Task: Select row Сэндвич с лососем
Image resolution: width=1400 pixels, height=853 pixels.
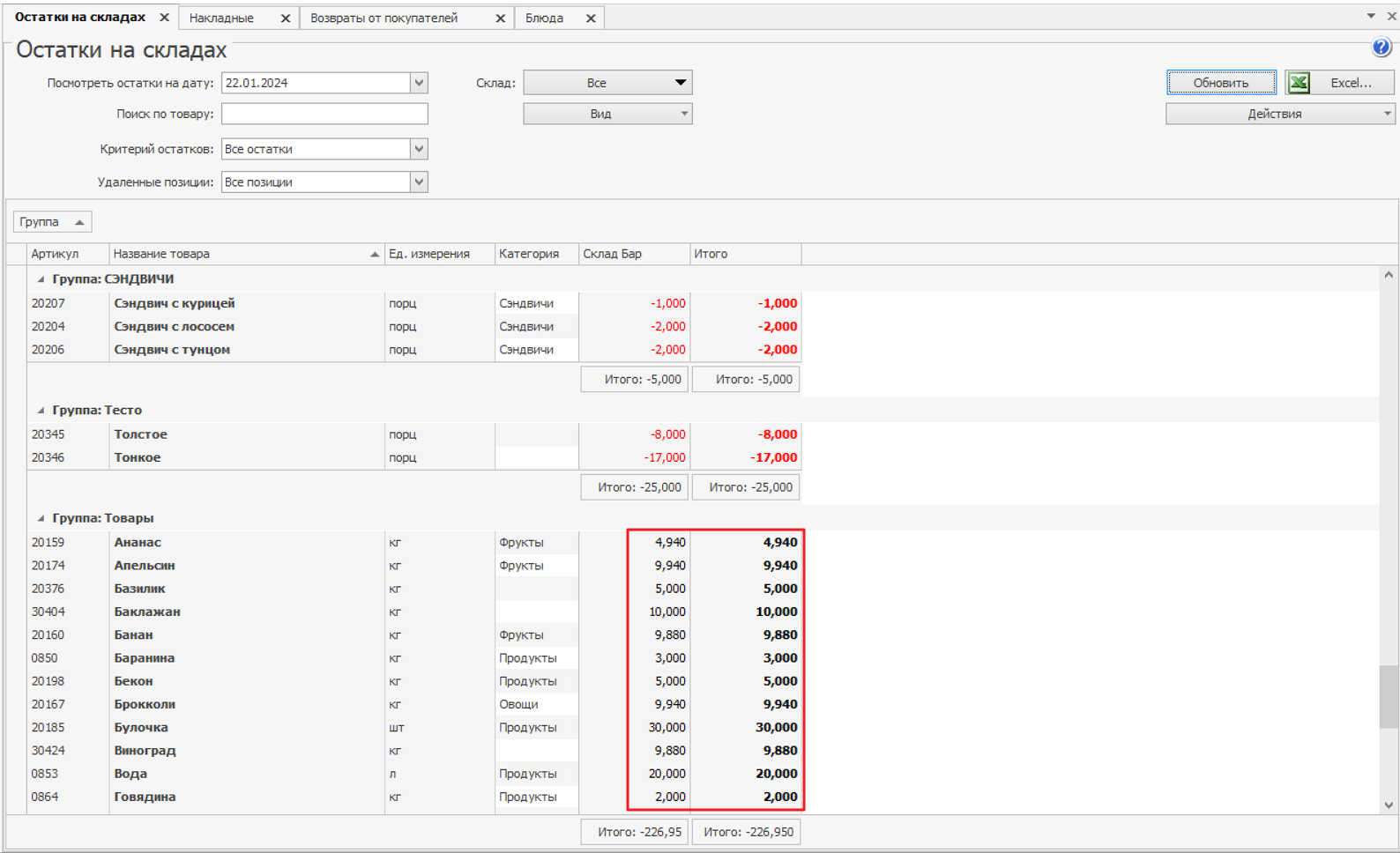Action: click(414, 326)
